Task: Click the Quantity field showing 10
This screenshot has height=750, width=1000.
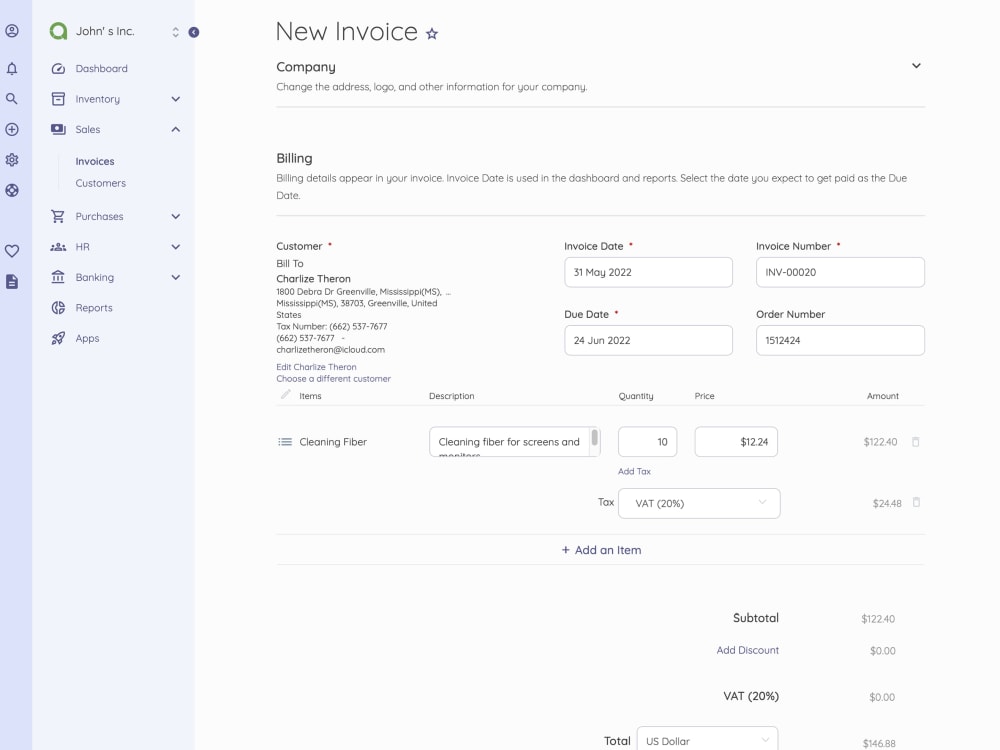Action: coord(647,442)
